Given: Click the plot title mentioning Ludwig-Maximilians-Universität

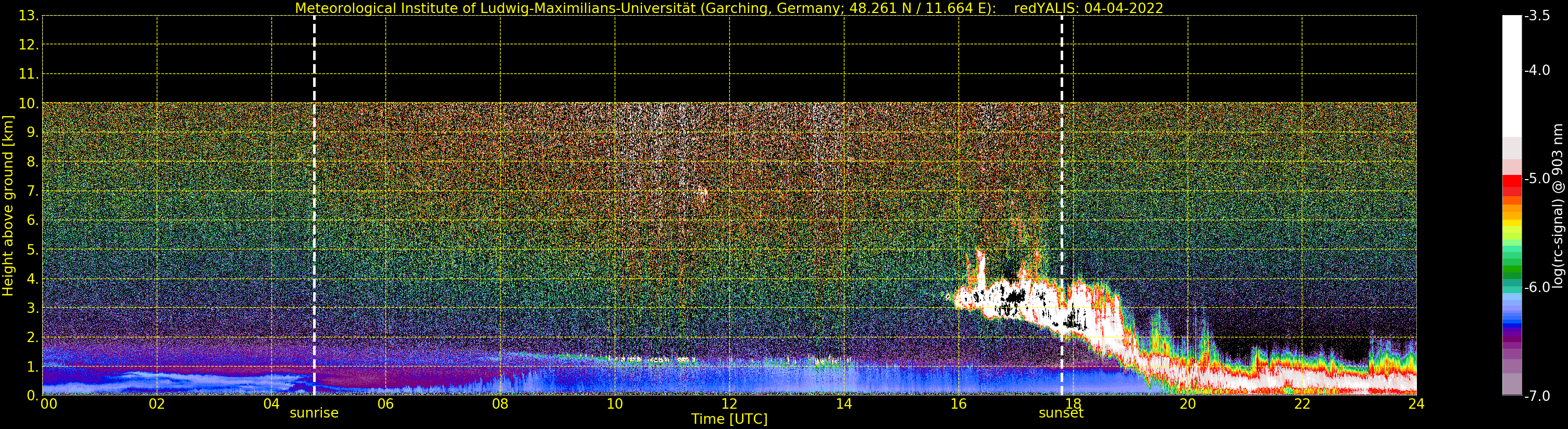Looking at the screenshot, I should tap(729, 8).
